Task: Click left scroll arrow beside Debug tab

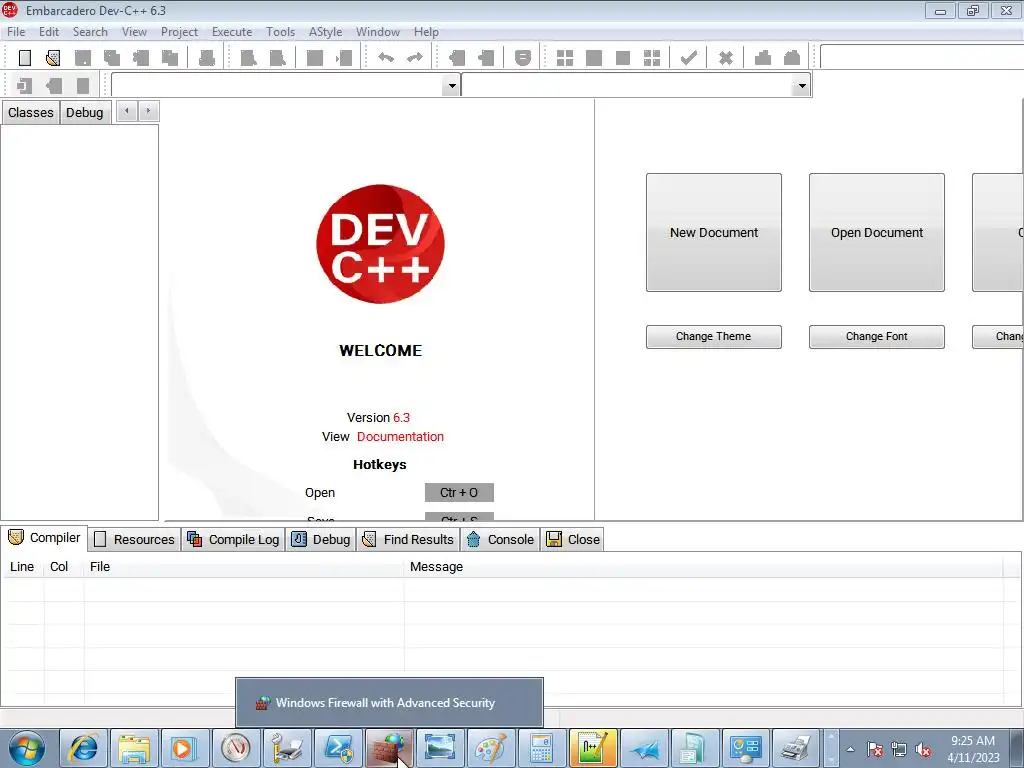Action: coord(127,112)
